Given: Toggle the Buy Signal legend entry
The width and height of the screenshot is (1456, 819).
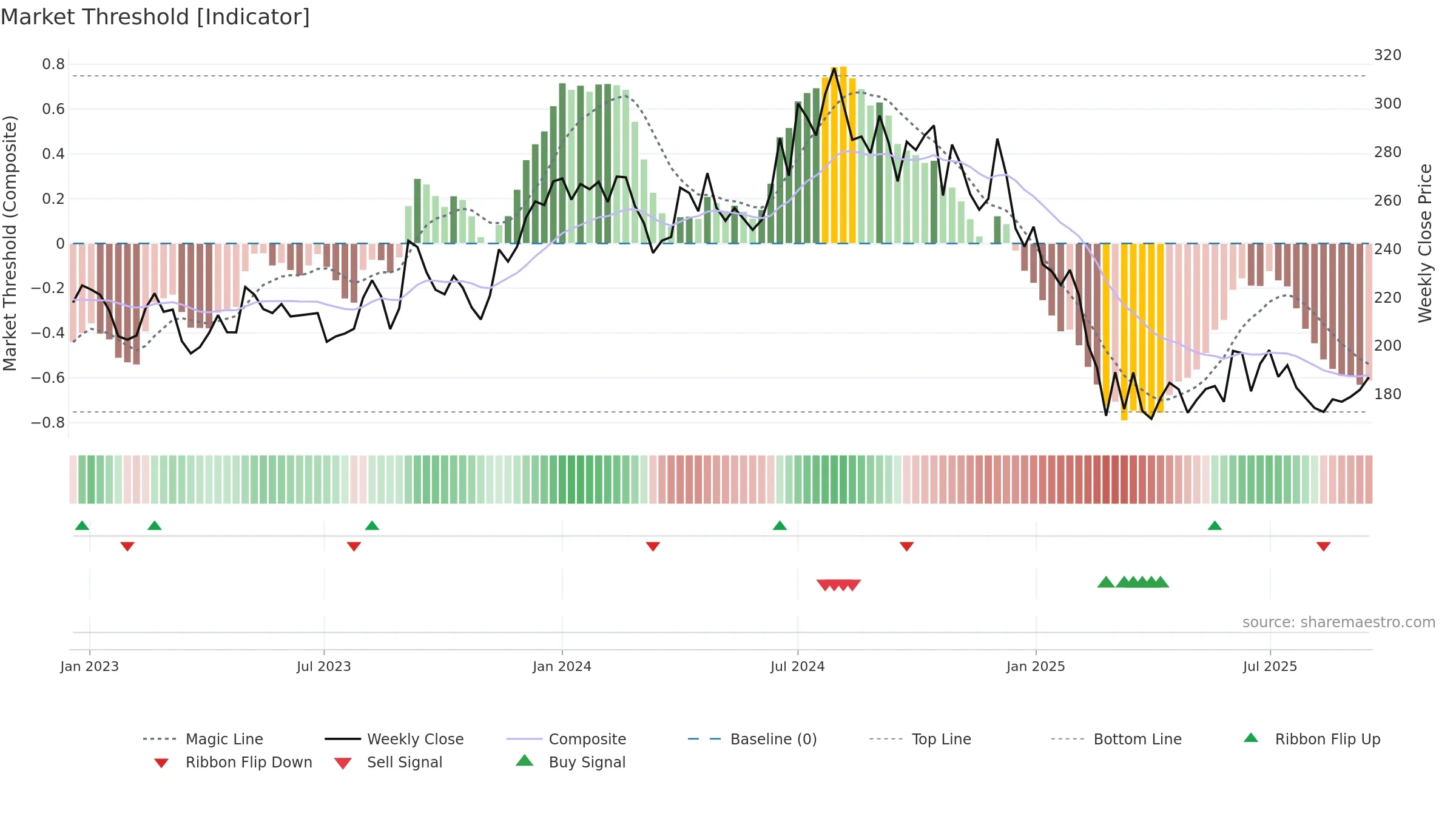Looking at the screenshot, I should 570,762.
